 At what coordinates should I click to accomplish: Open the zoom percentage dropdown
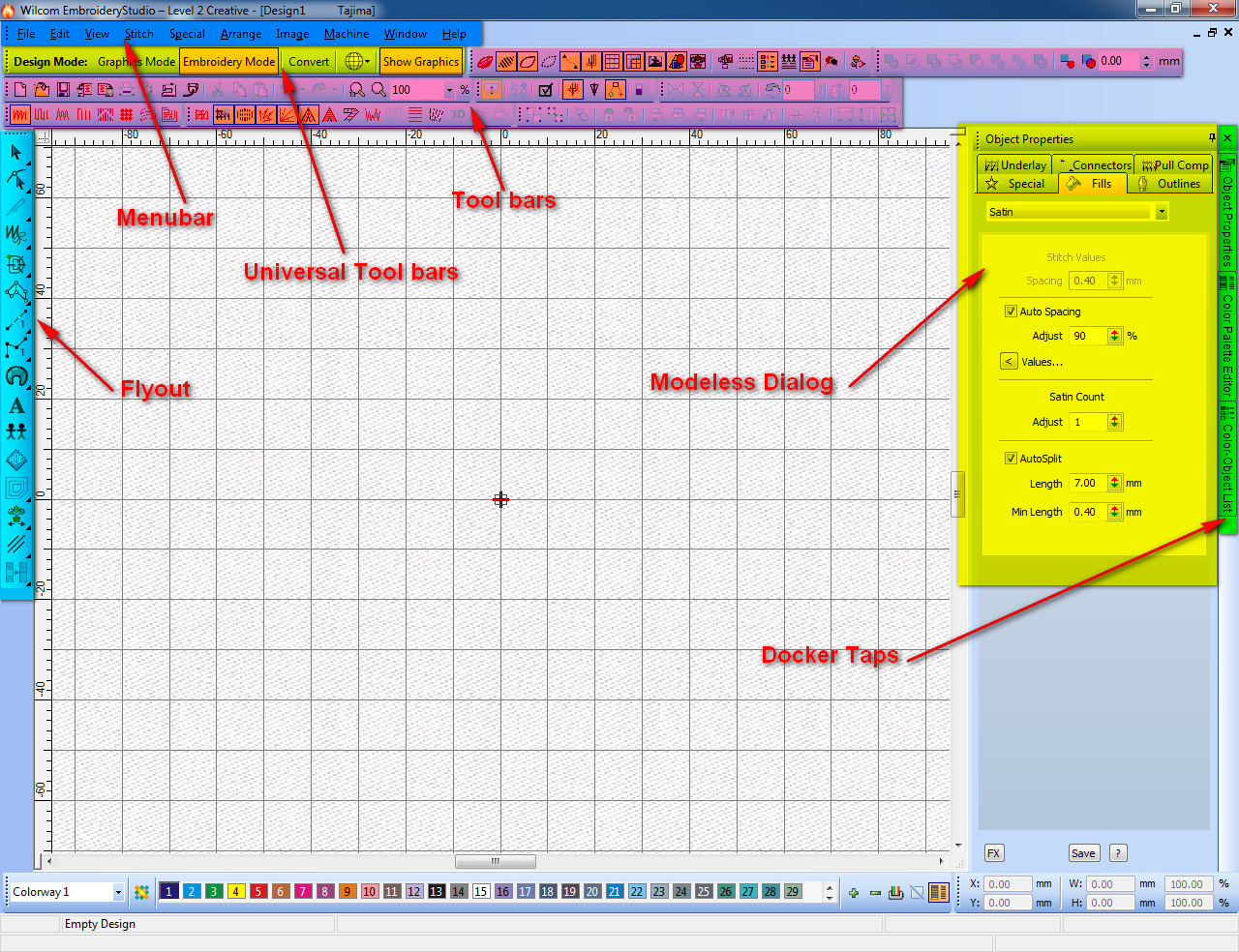pyautogui.click(x=449, y=90)
